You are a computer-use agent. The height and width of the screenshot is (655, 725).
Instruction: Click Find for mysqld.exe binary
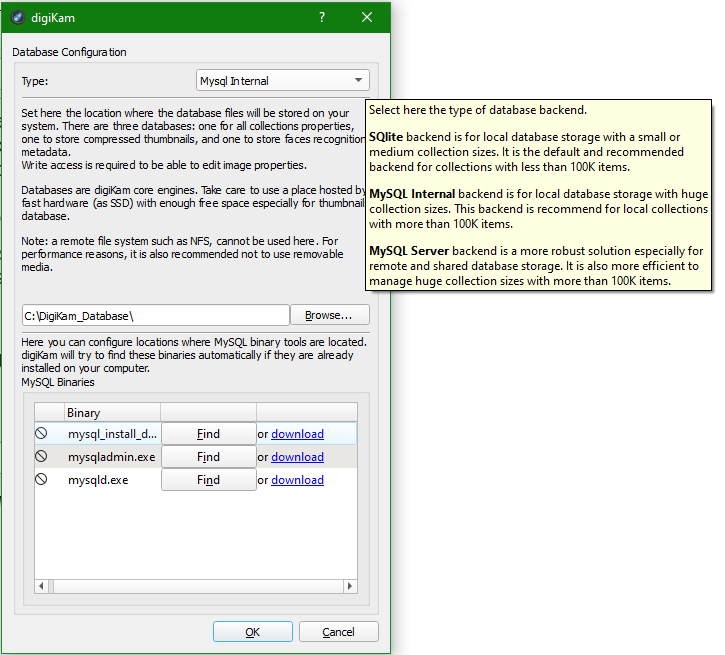tap(209, 480)
